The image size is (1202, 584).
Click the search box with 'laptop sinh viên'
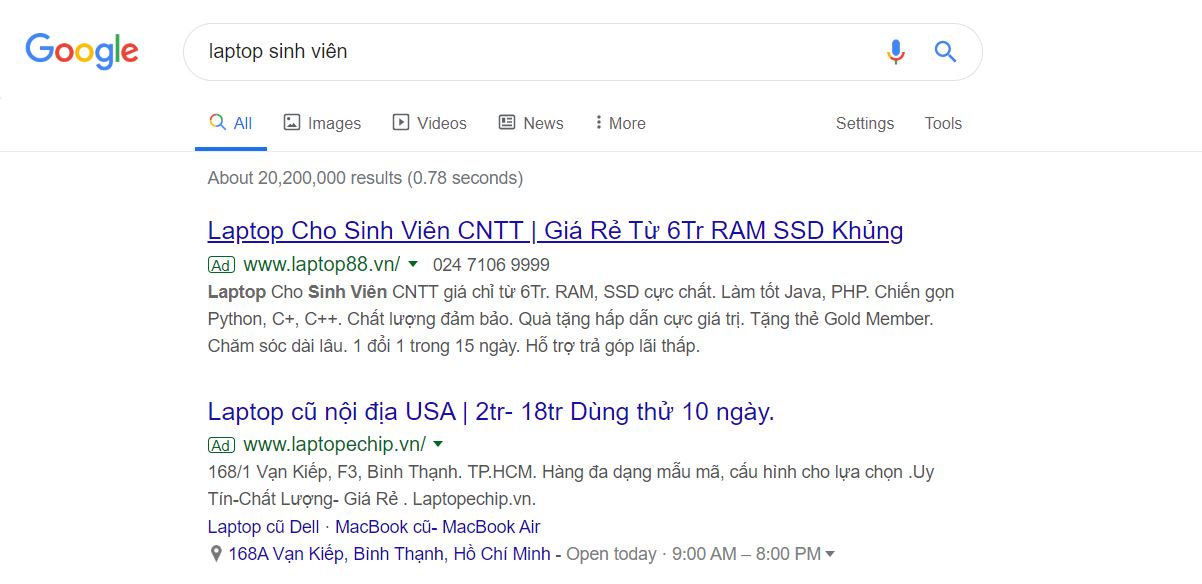[582, 52]
